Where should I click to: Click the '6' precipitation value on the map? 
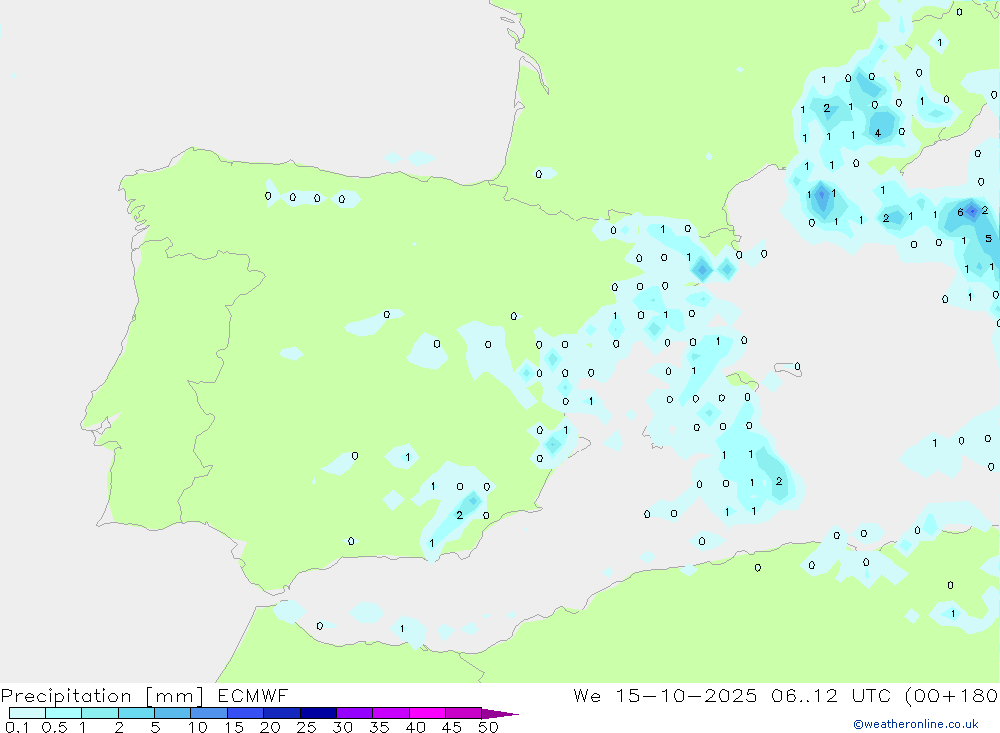coord(960,212)
